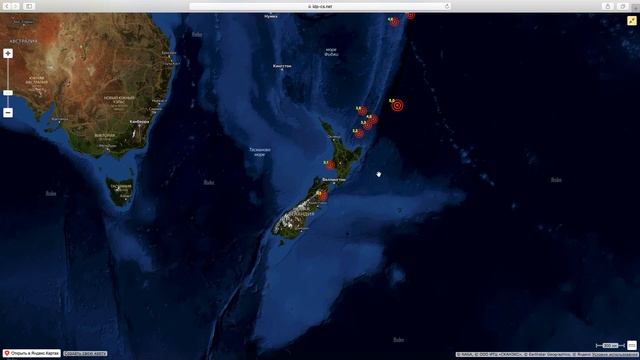Image resolution: width=640 pixels, height=360 pixels.
Task: Reload the page using the refresh icon
Action: click(x=447, y=6)
